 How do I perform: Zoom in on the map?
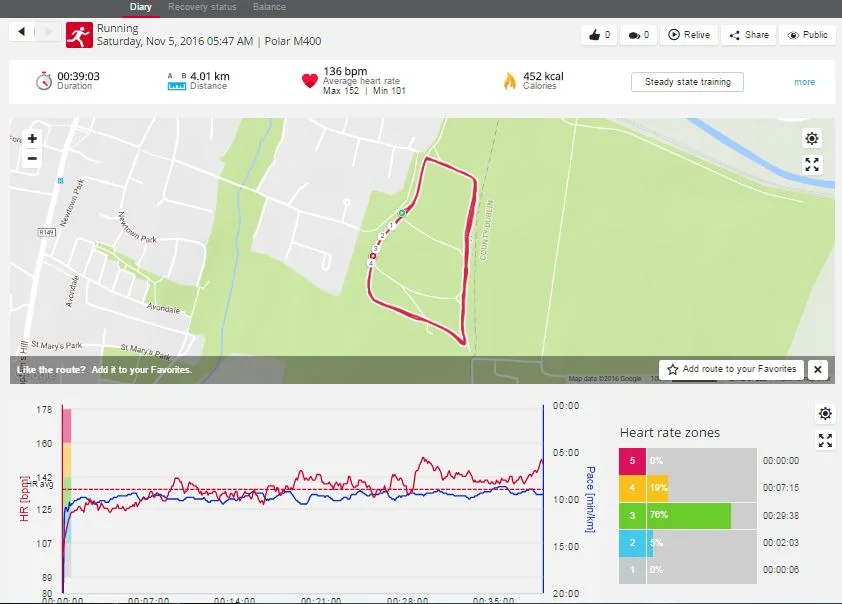pos(32,139)
